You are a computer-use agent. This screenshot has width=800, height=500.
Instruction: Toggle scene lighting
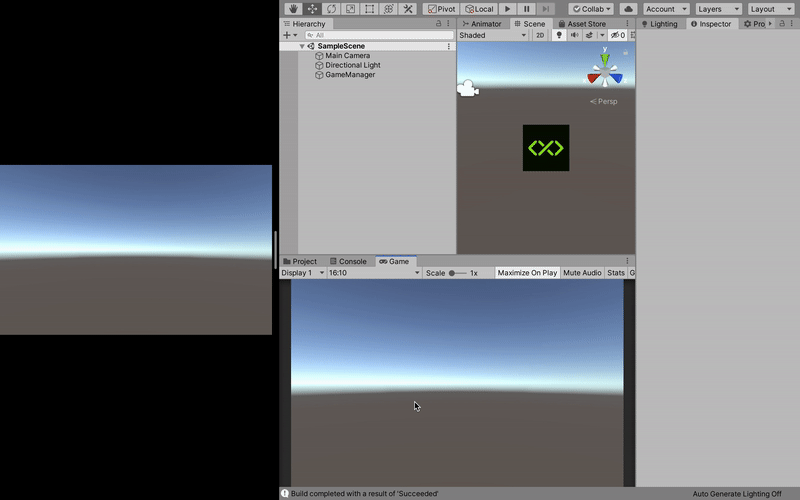point(559,35)
